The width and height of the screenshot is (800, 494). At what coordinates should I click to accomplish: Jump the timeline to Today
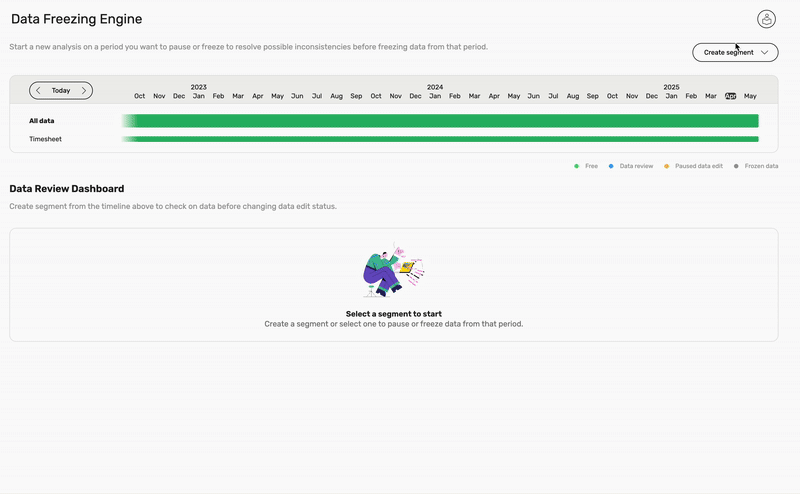coord(61,90)
